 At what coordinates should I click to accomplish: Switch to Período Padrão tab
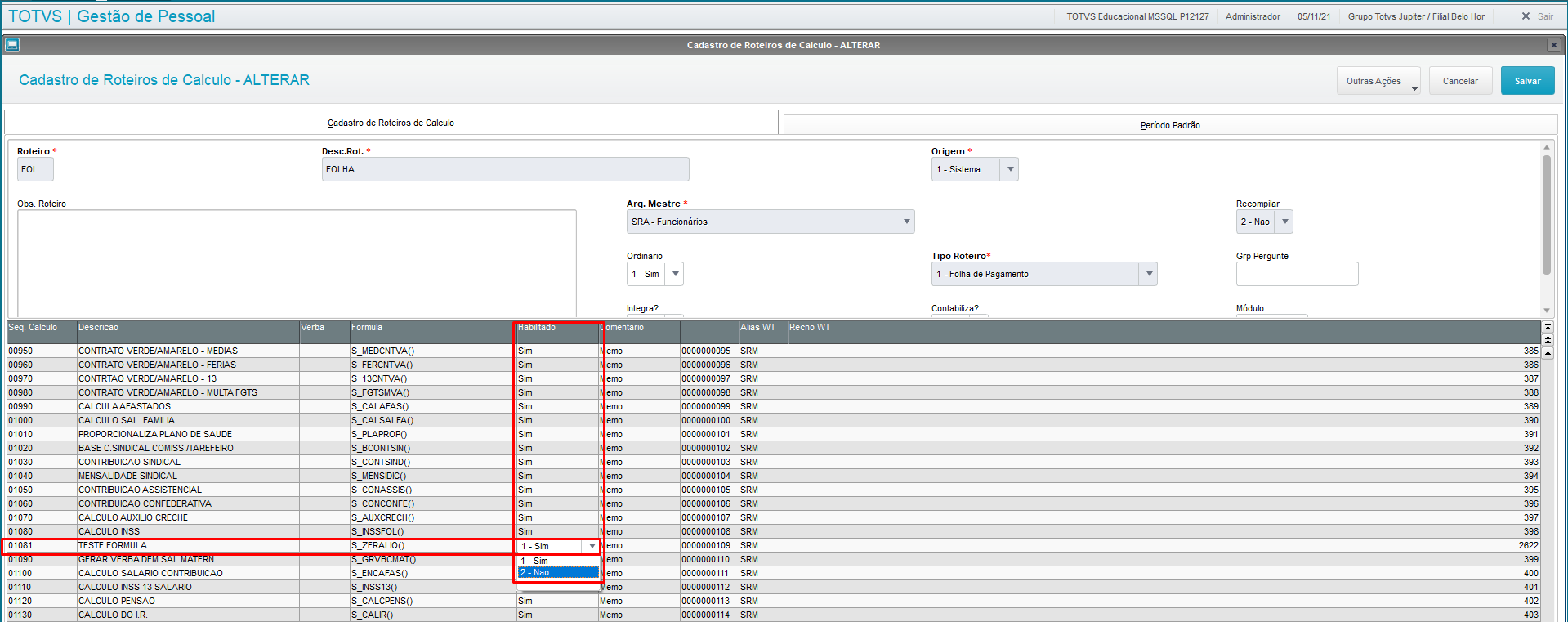[x=1170, y=125]
